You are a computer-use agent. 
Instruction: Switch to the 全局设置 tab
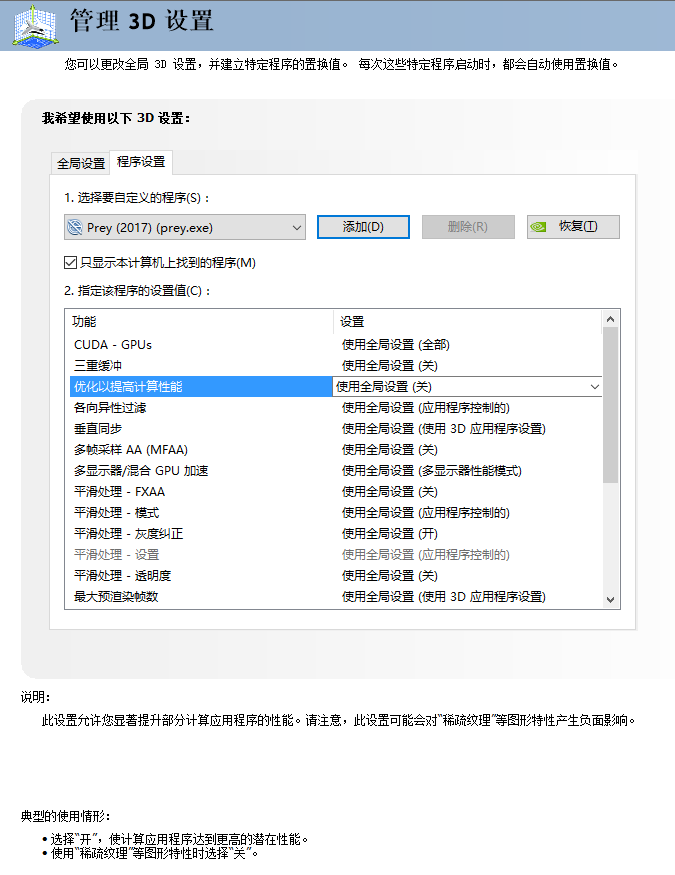pyautogui.click(x=80, y=164)
